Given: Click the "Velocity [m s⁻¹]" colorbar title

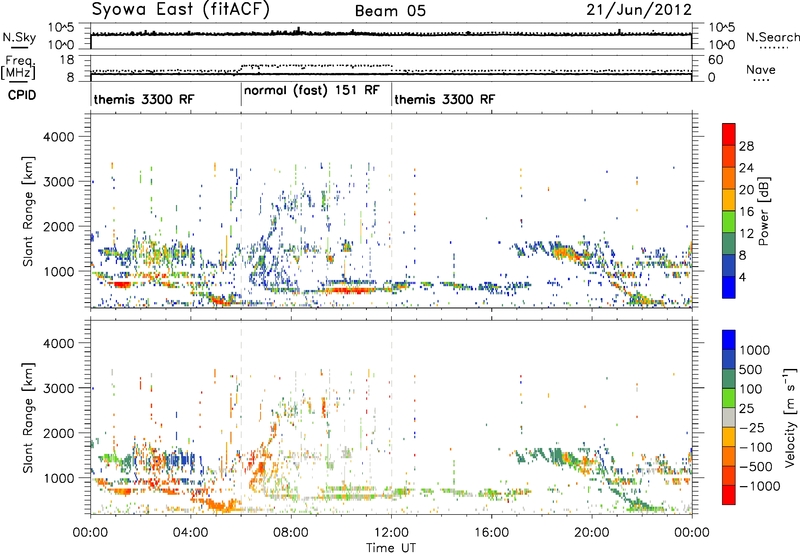Looking at the screenshot, I should (790, 417).
